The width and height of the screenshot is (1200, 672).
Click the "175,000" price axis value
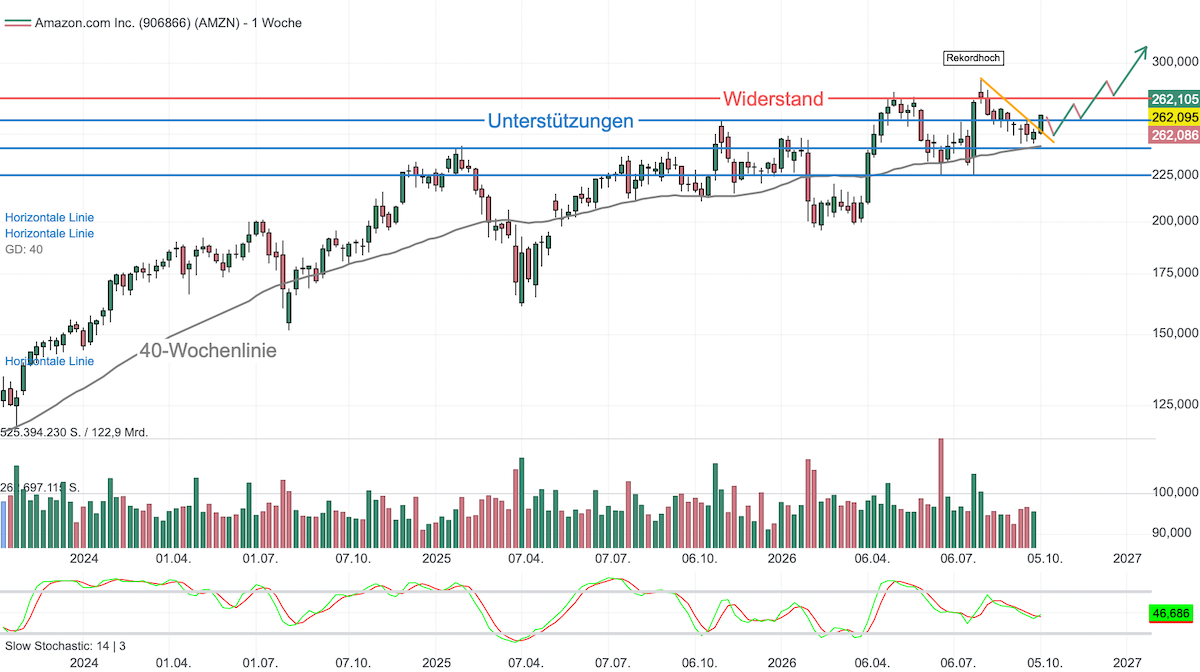(x=1175, y=273)
